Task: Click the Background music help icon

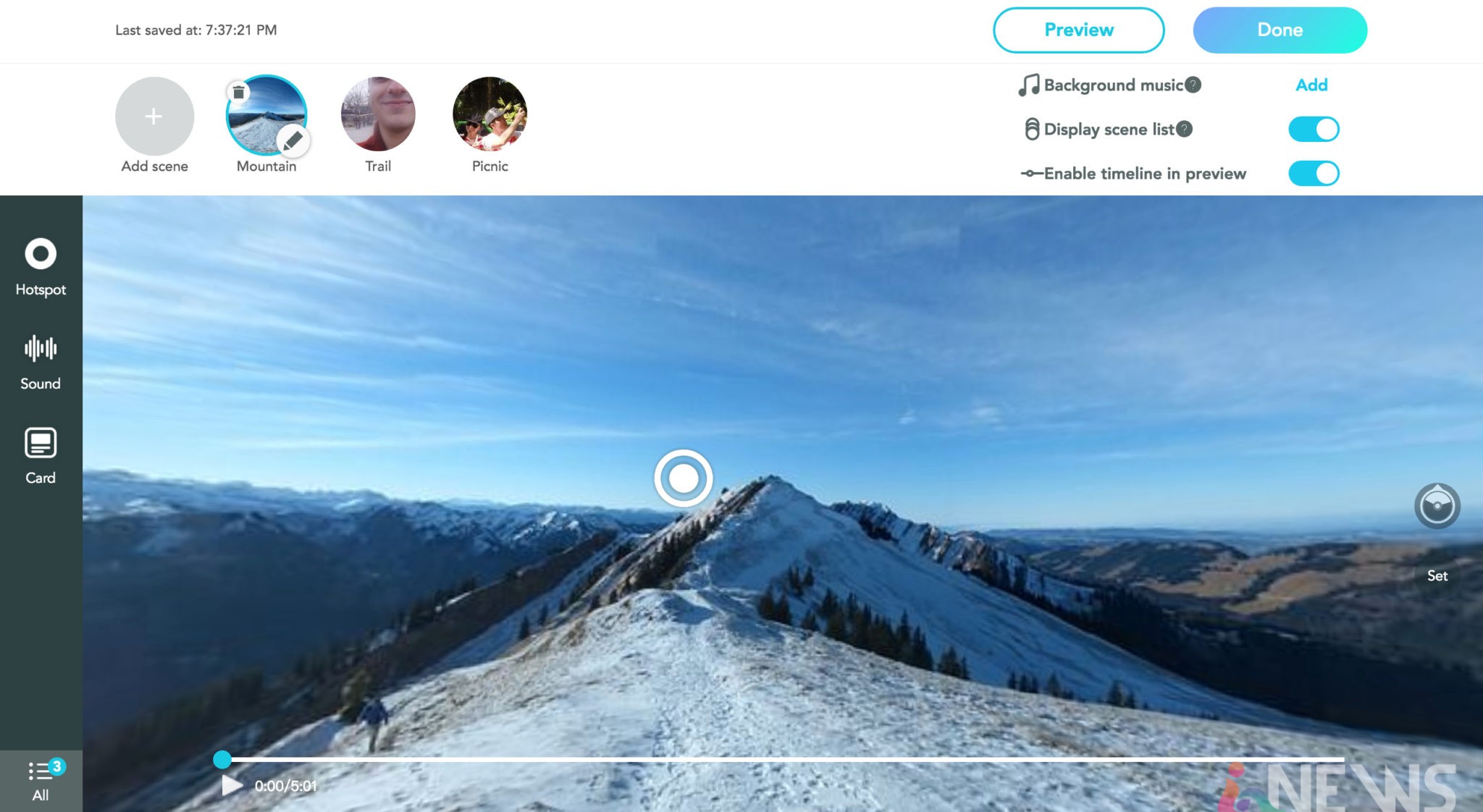Action: coord(1193,85)
